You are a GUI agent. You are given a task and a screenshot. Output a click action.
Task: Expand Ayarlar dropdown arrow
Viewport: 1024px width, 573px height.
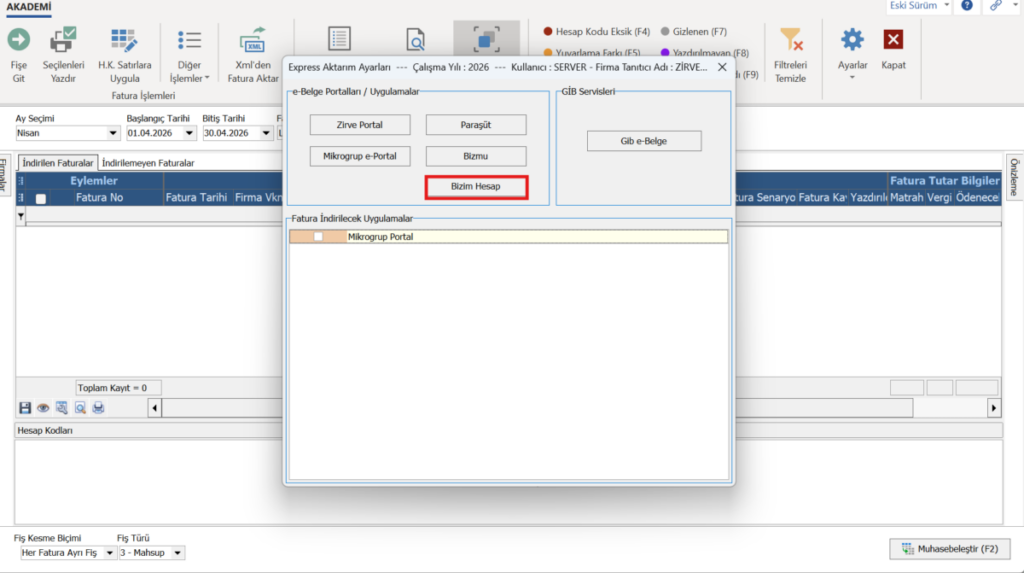pyautogui.click(x=852, y=78)
